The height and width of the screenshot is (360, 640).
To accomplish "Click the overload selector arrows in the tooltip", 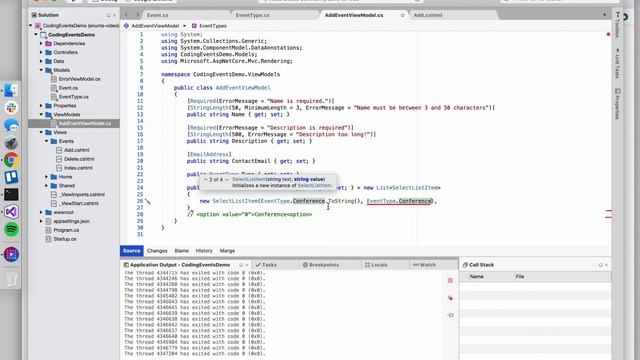I will tap(216, 180).
